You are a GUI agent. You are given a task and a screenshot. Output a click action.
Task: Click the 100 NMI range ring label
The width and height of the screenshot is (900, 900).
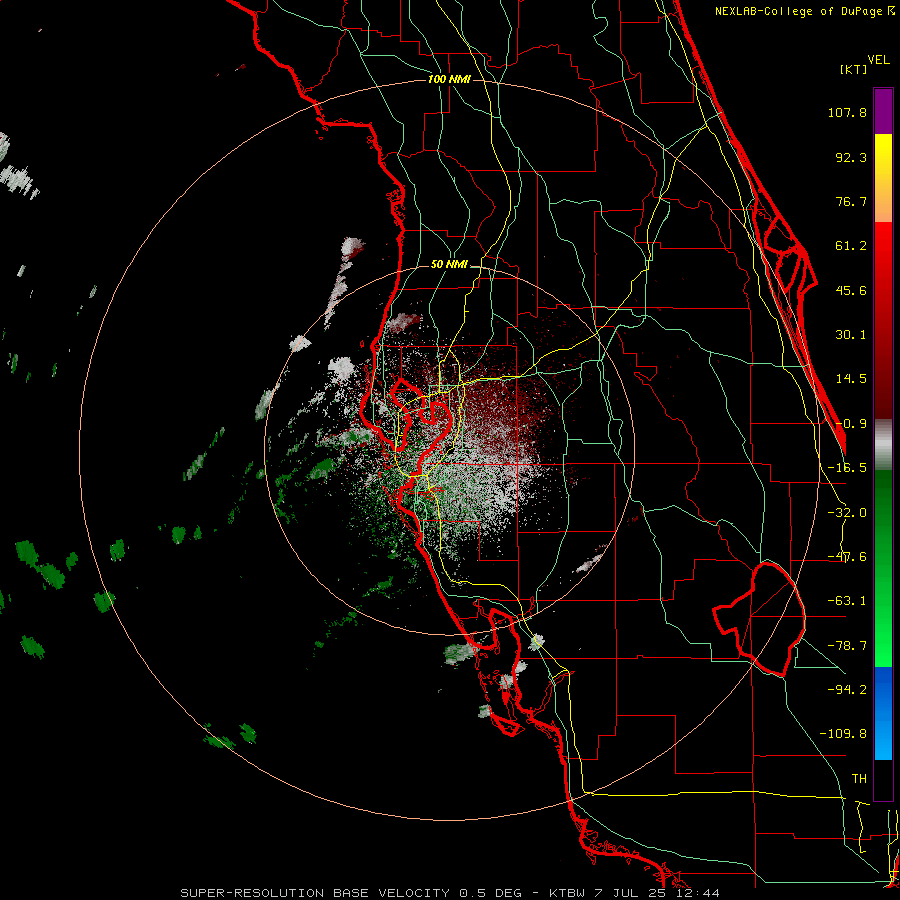[449, 79]
